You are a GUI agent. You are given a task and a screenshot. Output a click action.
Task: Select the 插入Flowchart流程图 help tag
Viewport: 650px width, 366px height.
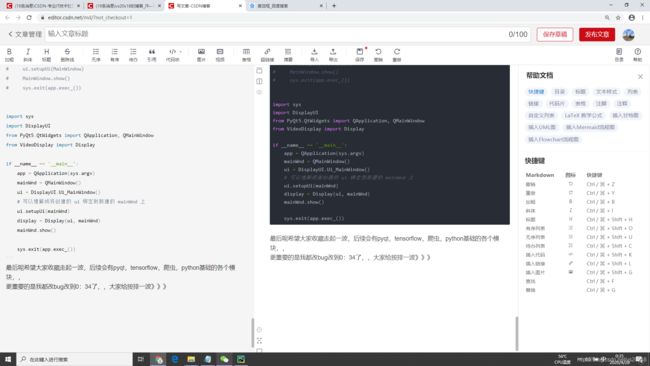pyautogui.click(x=553, y=139)
